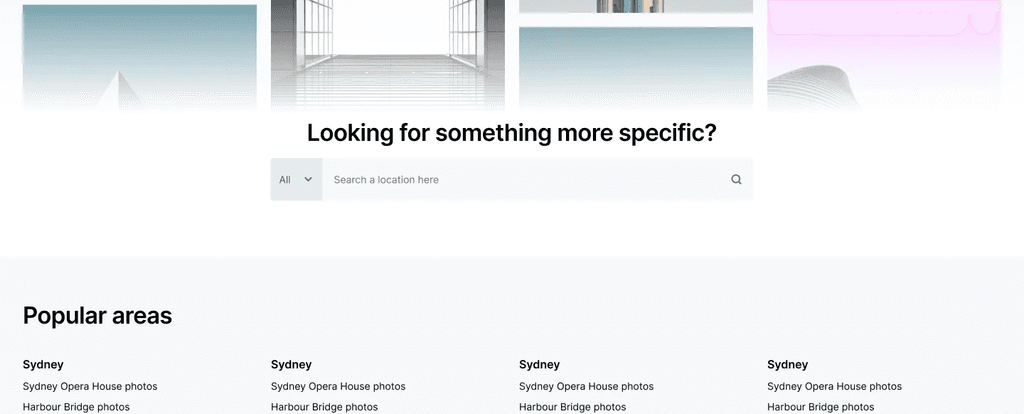Open the cropped colorful building photo at top

click(636, 7)
